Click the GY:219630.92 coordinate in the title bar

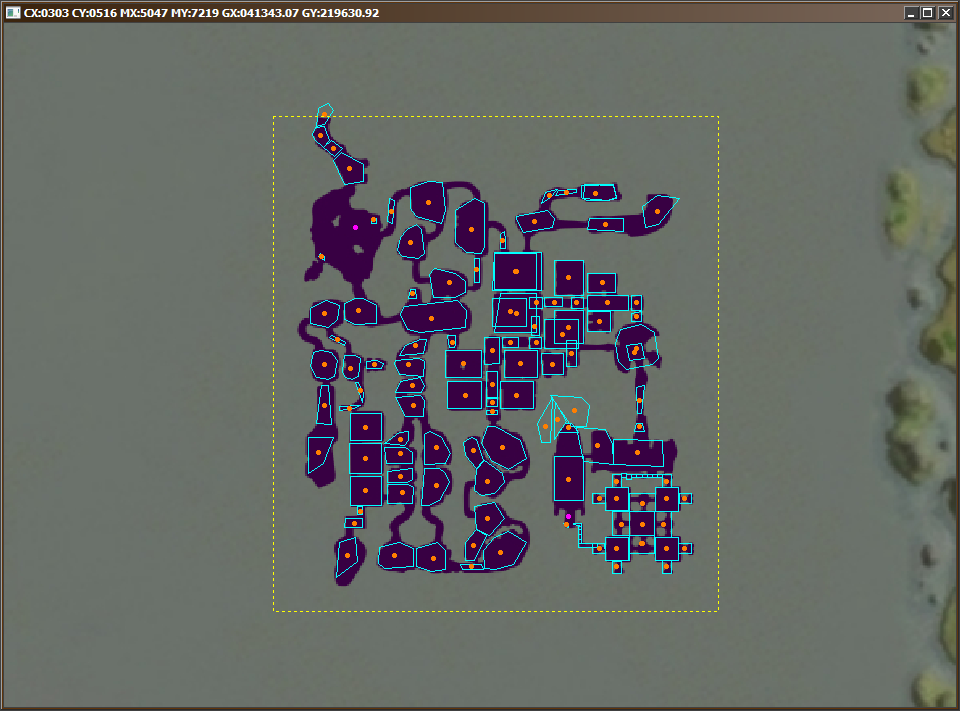pyautogui.click(x=340, y=13)
